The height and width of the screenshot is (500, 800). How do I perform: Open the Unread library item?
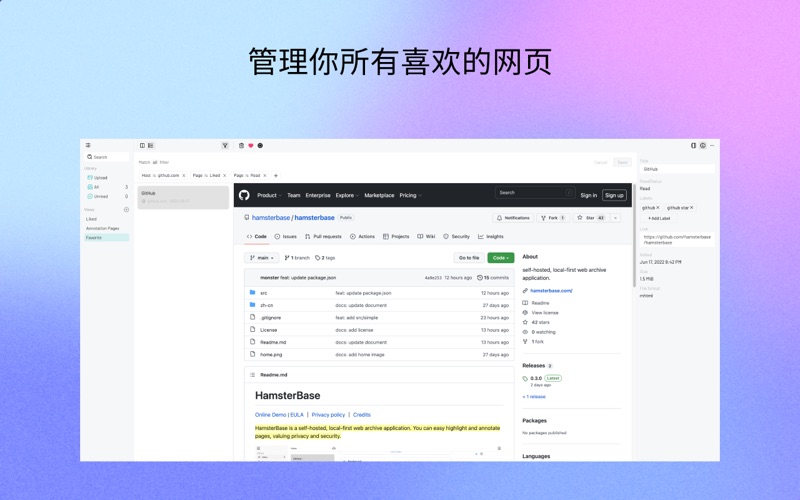pos(107,196)
